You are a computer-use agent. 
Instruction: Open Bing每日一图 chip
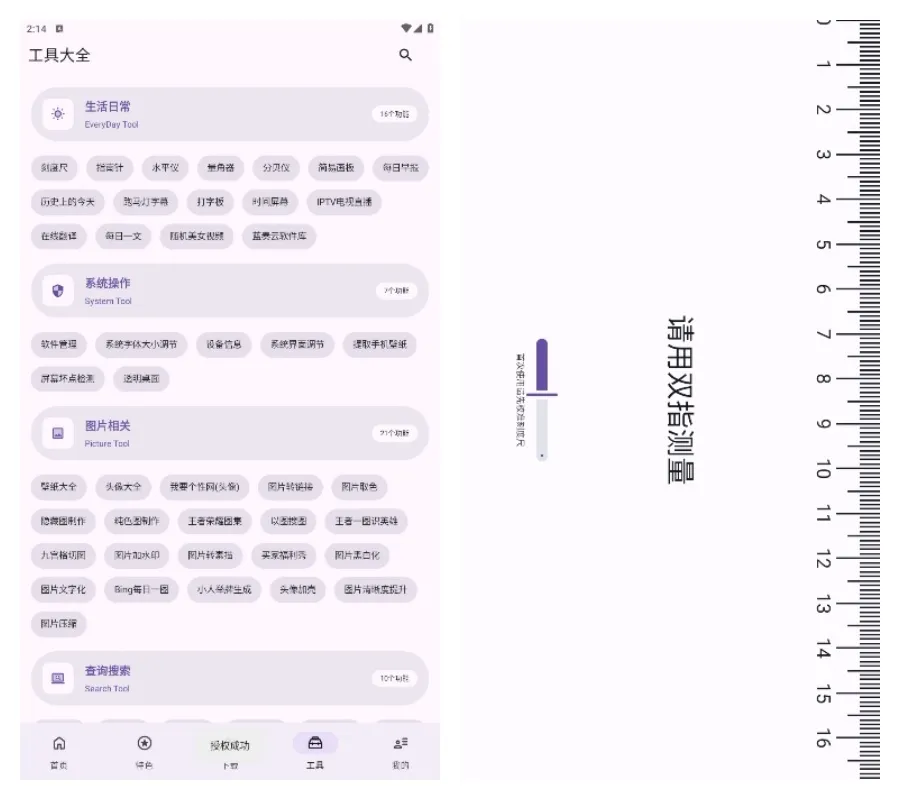142,589
